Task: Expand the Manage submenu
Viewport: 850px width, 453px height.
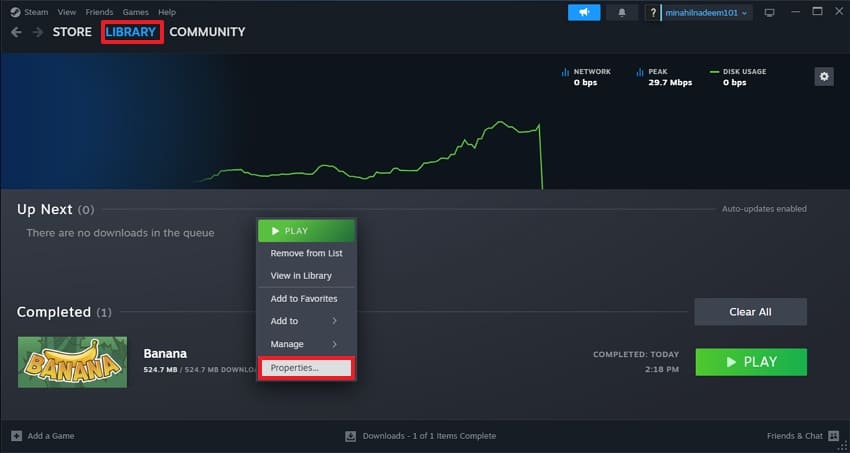Action: click(306, 344)
